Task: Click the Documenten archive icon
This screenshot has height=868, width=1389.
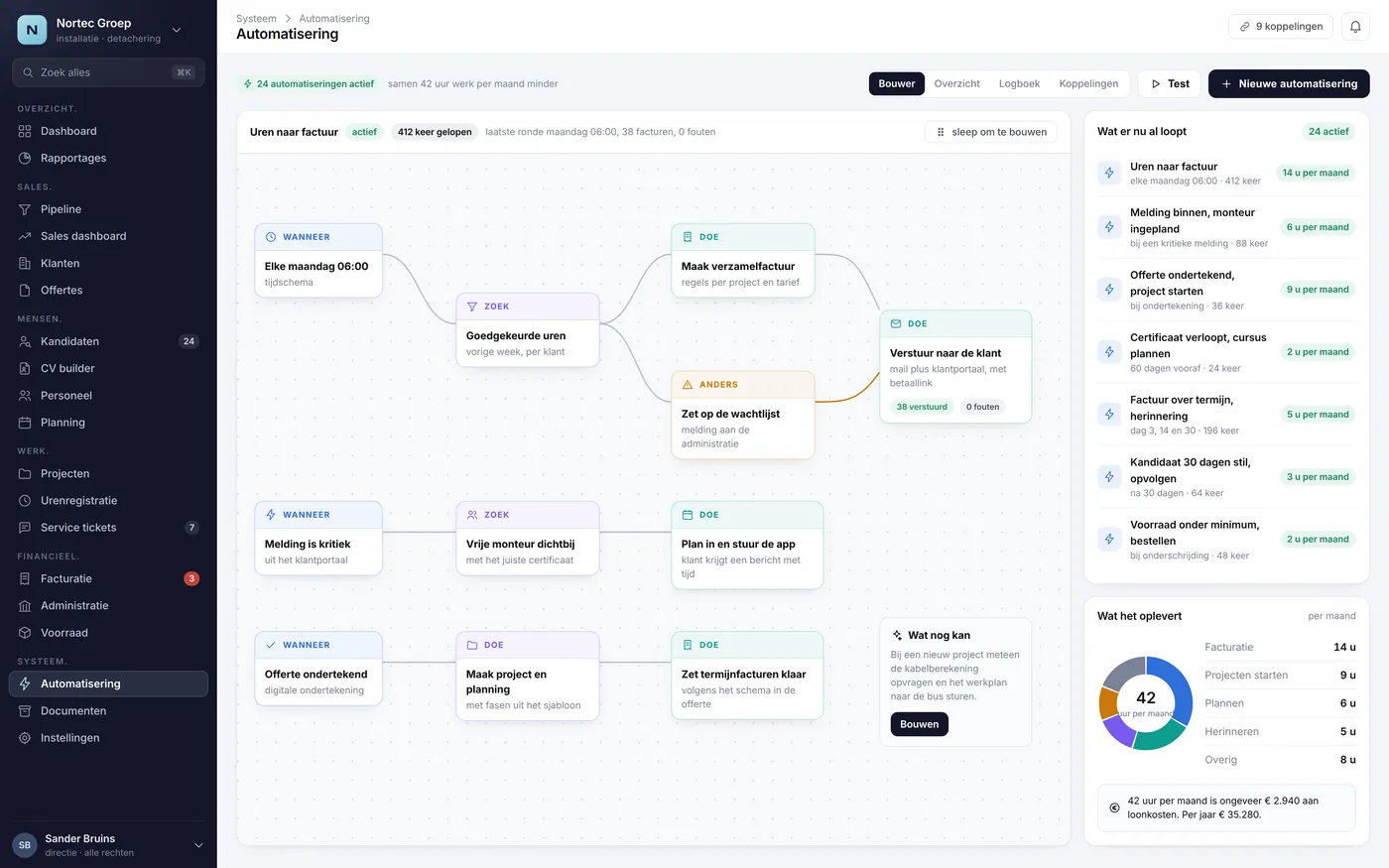Action: (x=25, y=710)
